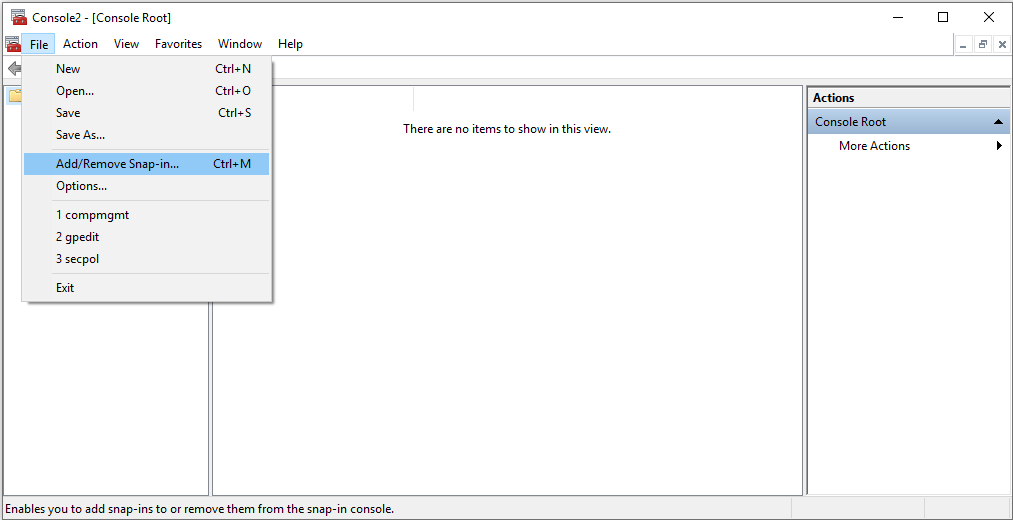Choose Exit from the File menu
The image size is (1013, 520).
pos(147,287)
